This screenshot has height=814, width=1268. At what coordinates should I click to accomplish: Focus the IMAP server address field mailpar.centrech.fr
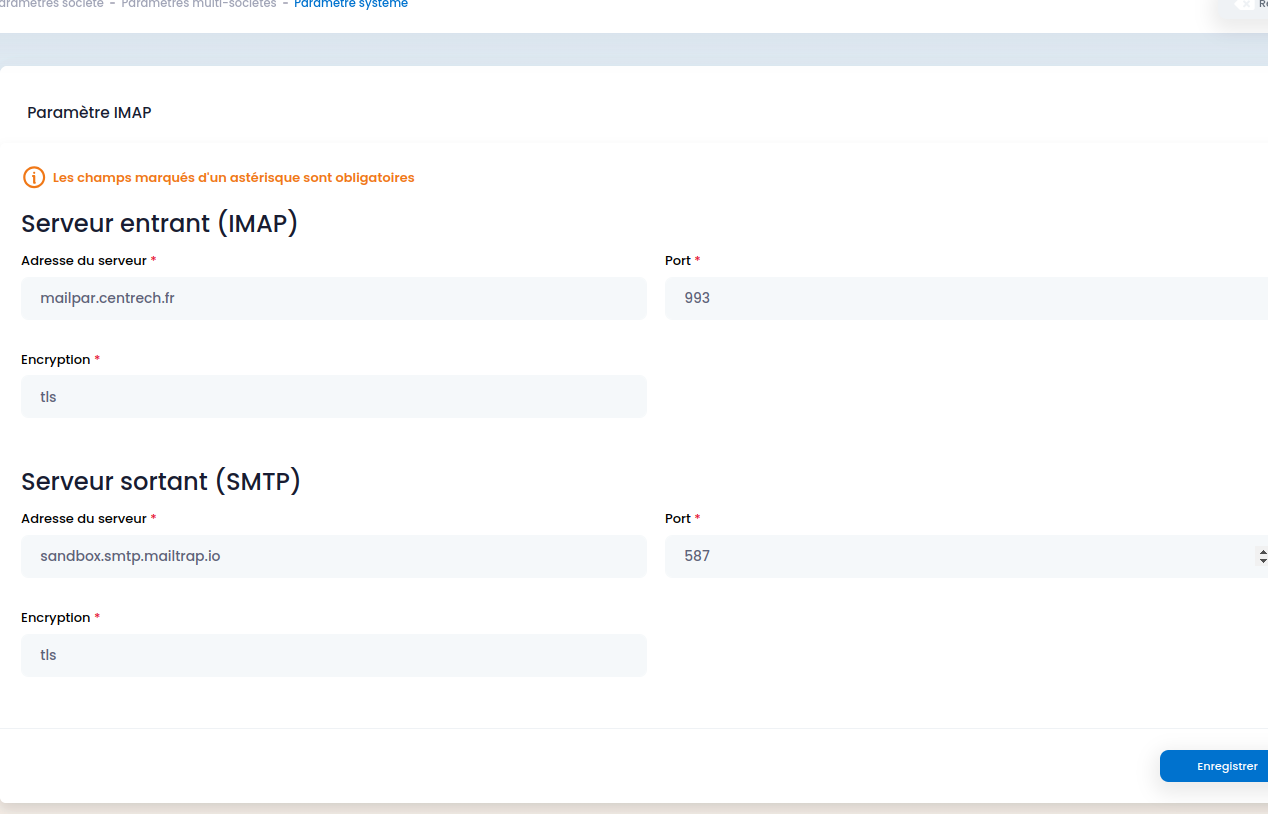coord(334,298)
